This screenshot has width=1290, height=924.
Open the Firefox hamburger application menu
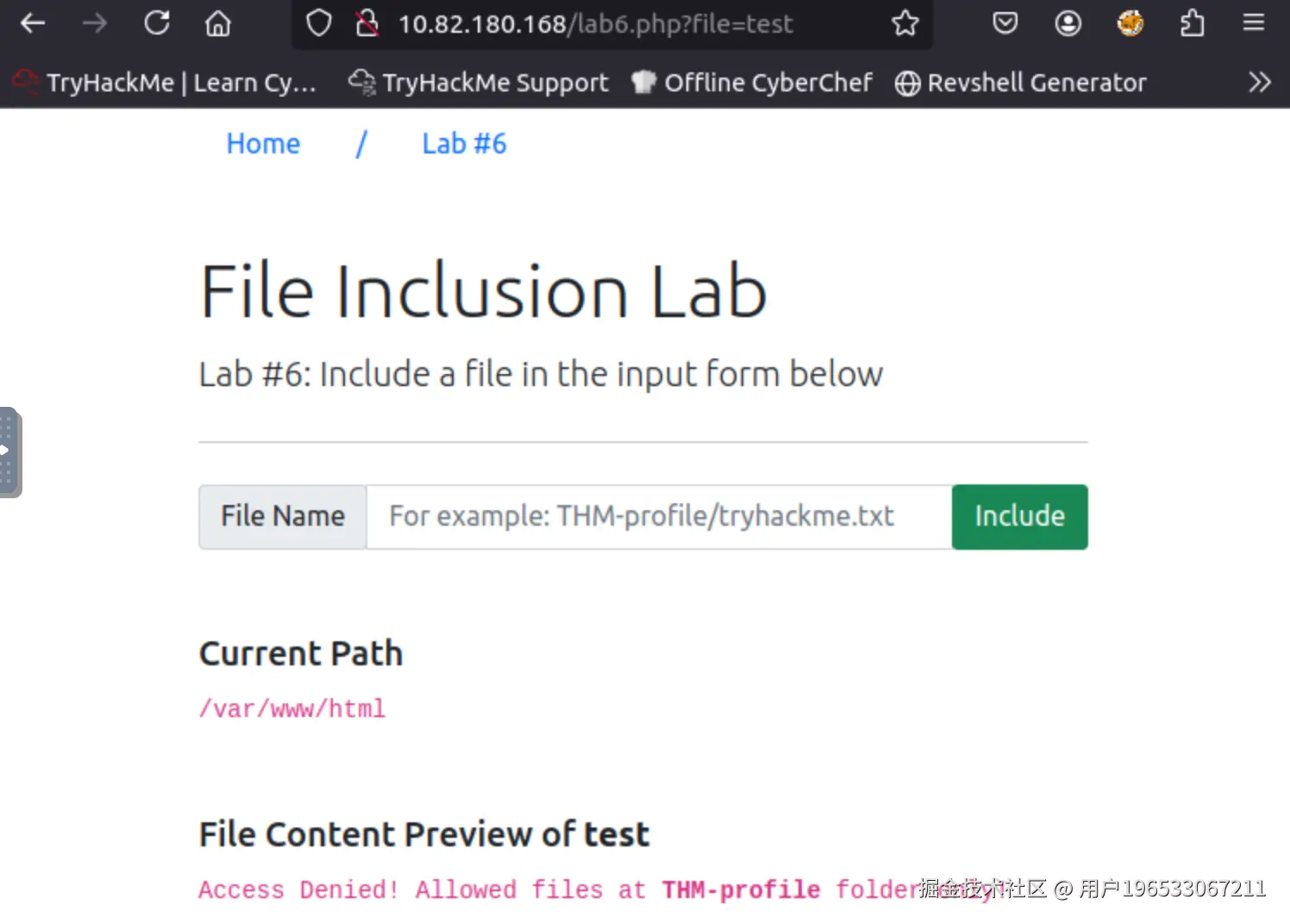(x=1254, y=23)
